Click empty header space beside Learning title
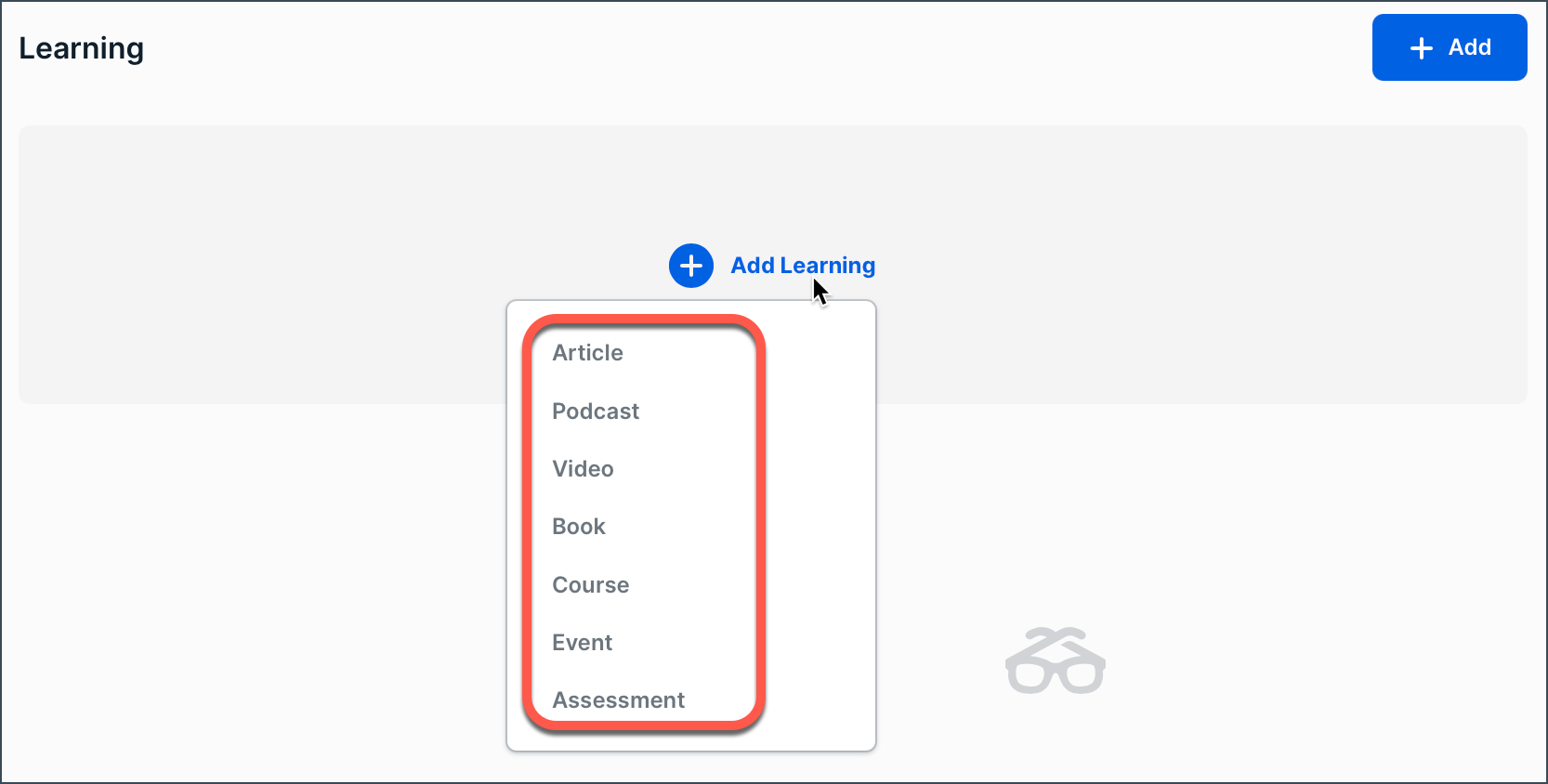Screen dimensions: 1548x784 [743, 48]
